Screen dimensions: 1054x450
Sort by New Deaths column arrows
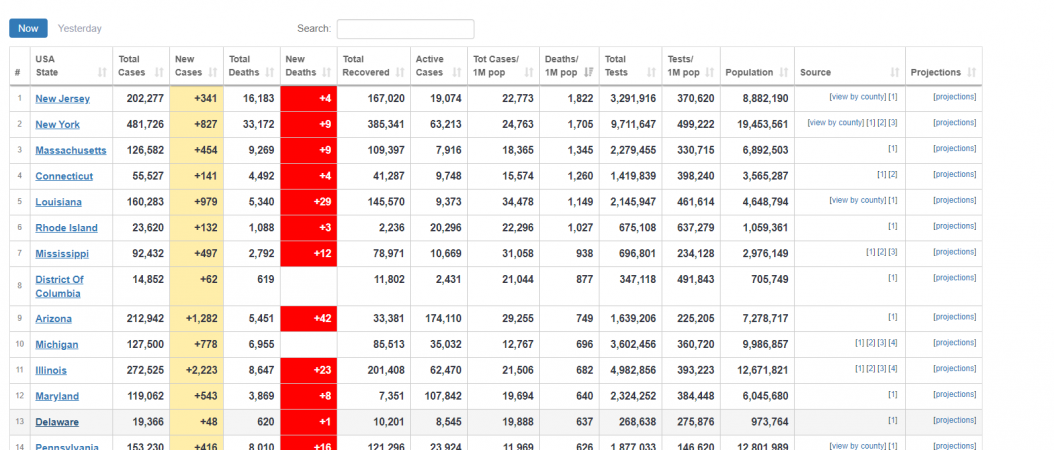[x=327, y=72]
